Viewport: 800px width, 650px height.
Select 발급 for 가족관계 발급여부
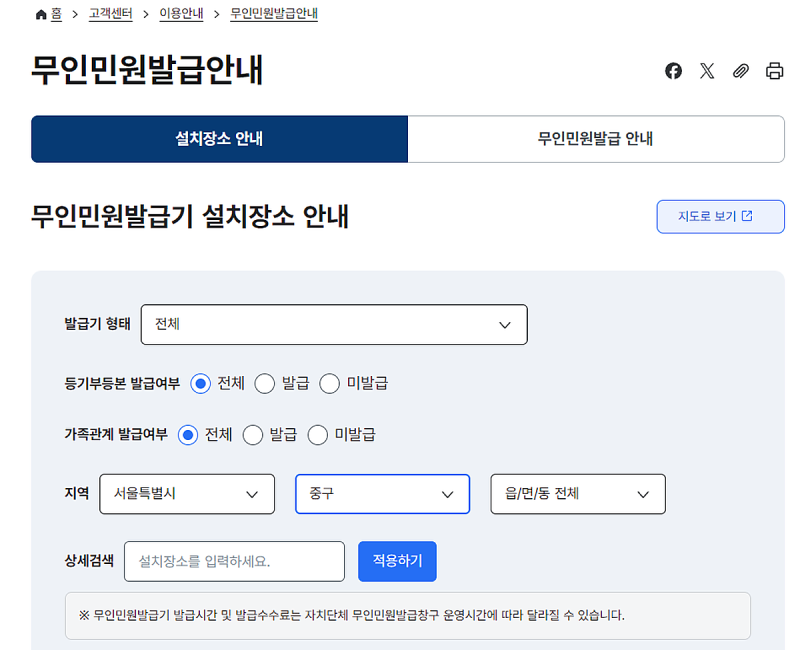tap(253, 435)
